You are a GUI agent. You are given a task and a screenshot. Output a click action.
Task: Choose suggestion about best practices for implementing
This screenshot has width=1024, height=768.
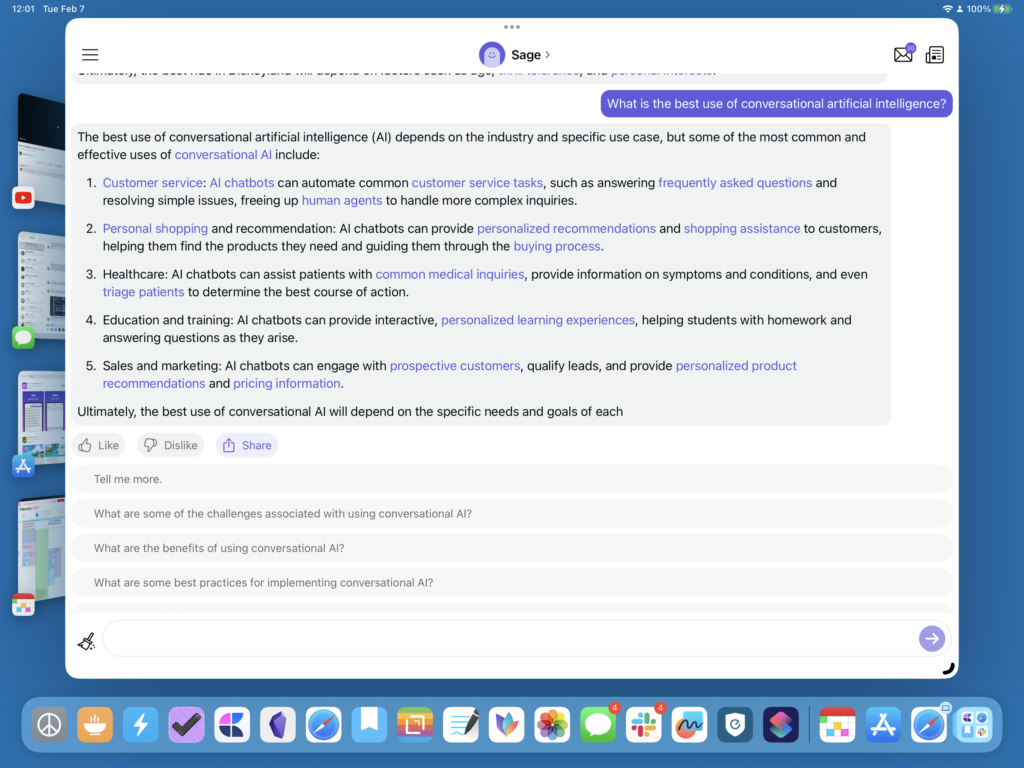pyautogui.click(x=511, y=583)
